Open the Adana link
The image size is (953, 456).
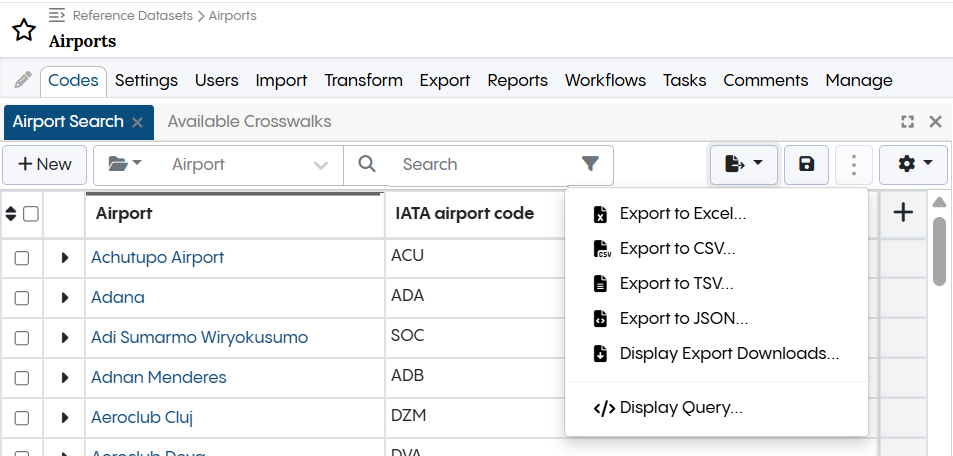coord(118,298)
